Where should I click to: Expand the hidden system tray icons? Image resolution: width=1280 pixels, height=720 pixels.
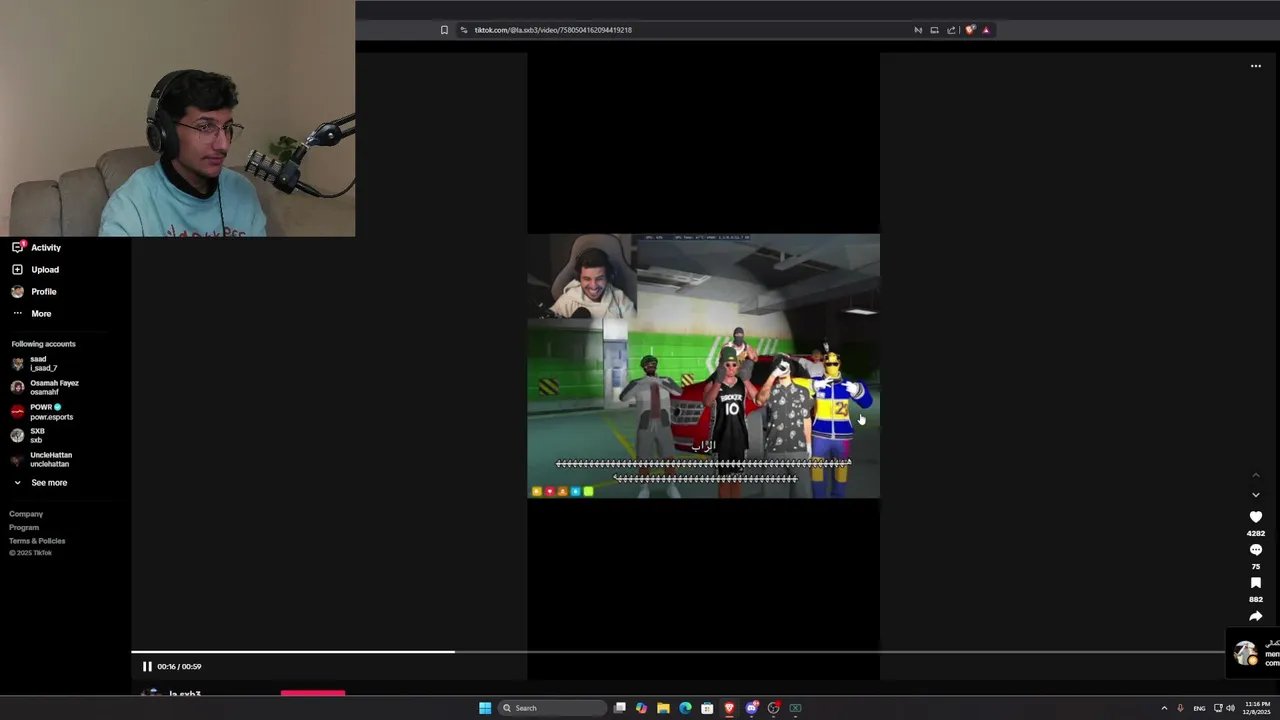coord(1164,708)
